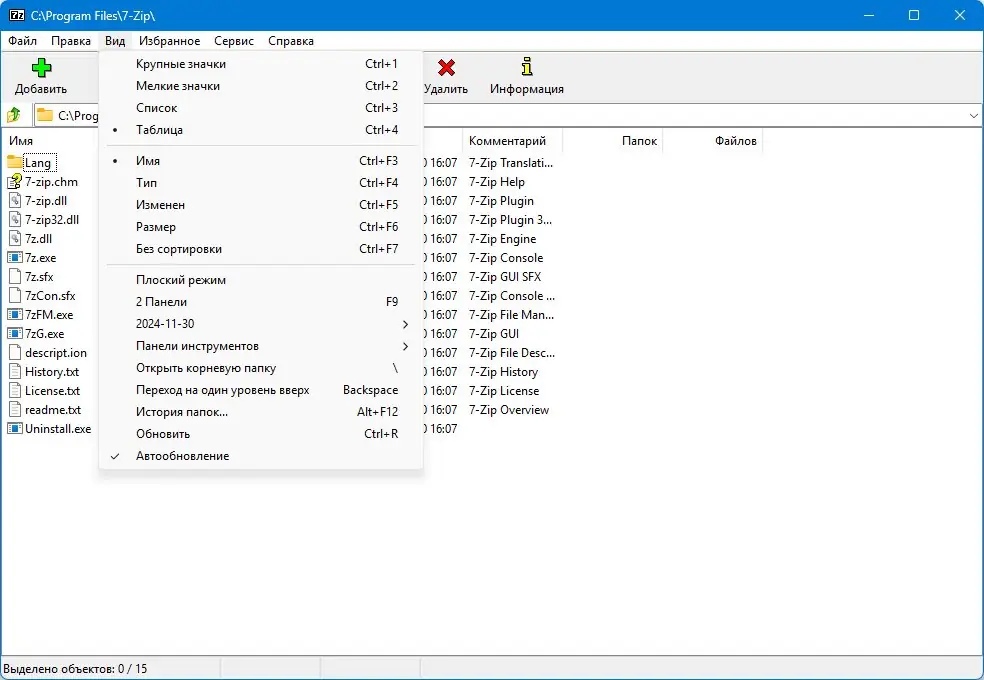984x680 pixels.
Task: Select the 7z.dll file icon
Action: (14, 238)
